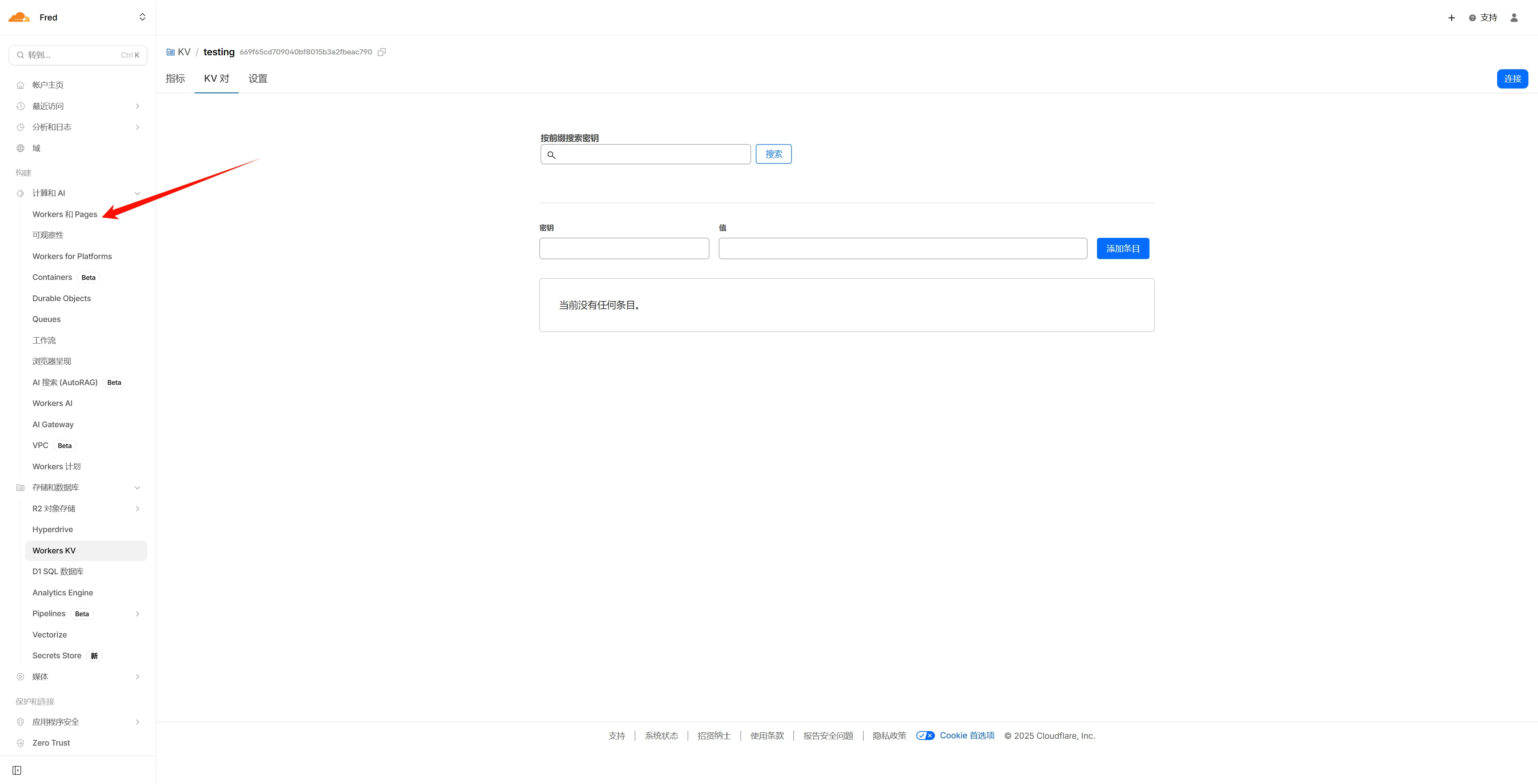The width and height of the screenshot is (1538, 784).
Task: Collapse the 存储和数据库 section
Action: 137,488
